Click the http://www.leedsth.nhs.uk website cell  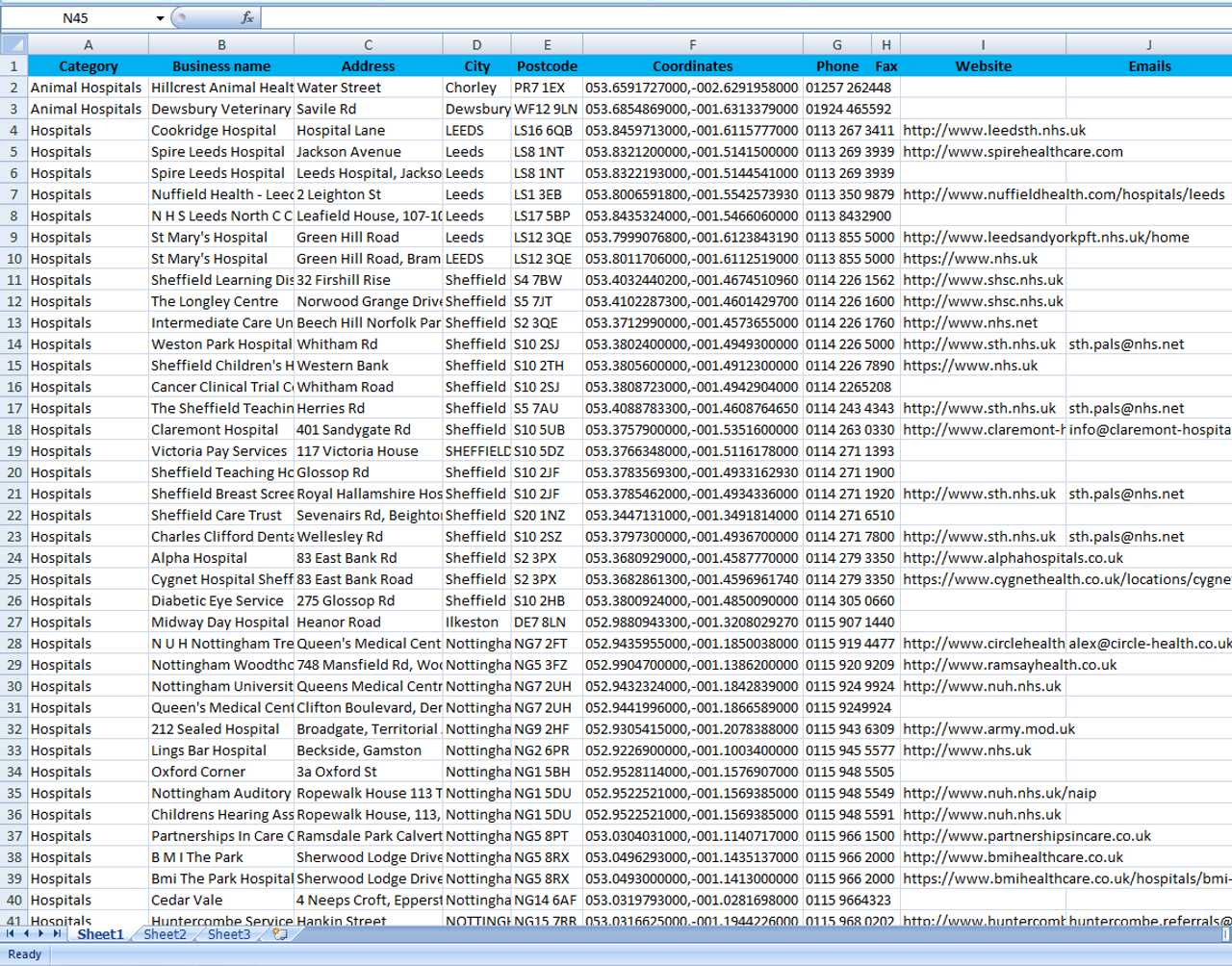pyautogui.click(x=984, y=131)
